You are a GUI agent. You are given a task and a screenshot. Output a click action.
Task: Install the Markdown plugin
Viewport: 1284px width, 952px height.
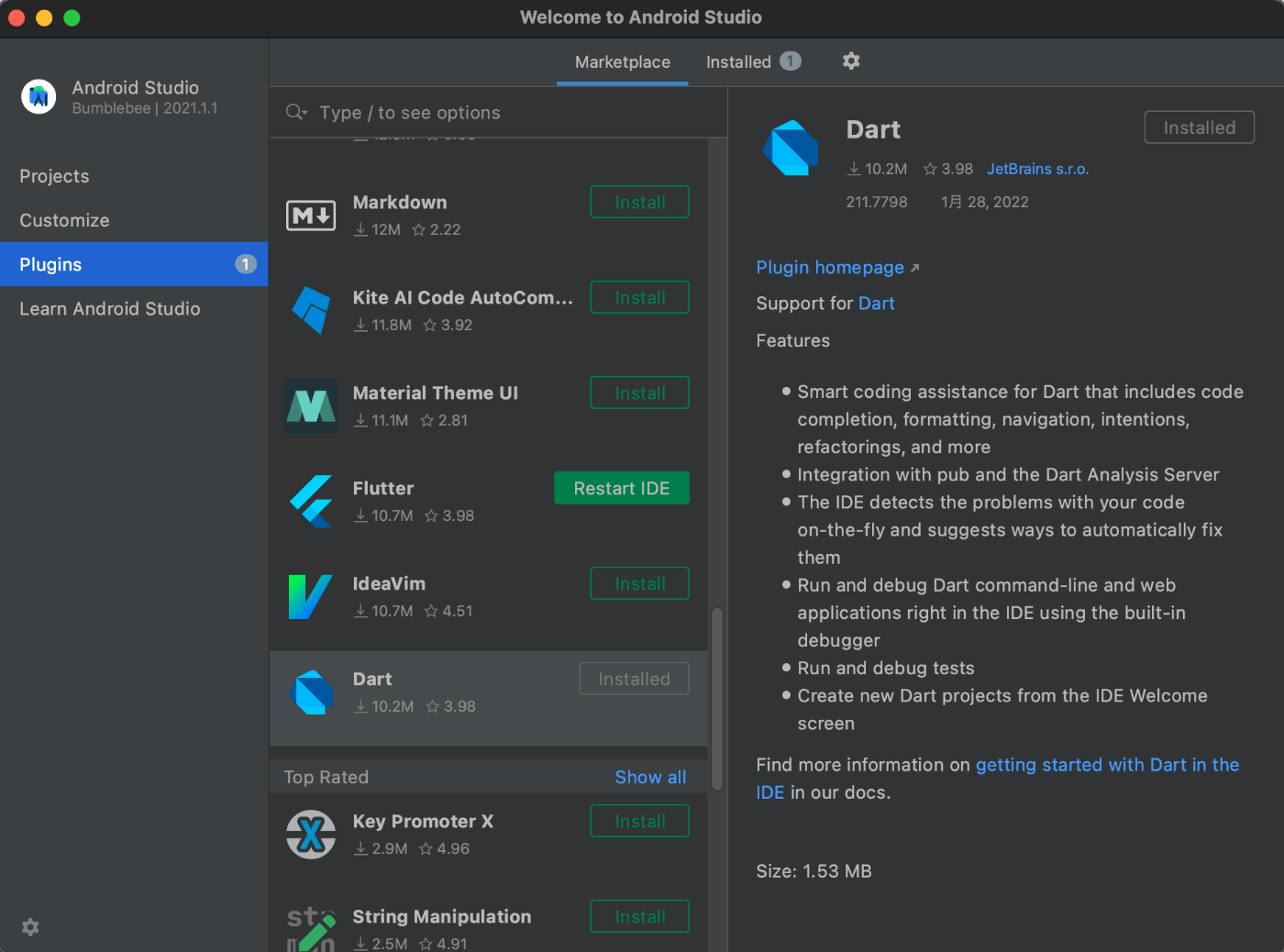(639, 202)
